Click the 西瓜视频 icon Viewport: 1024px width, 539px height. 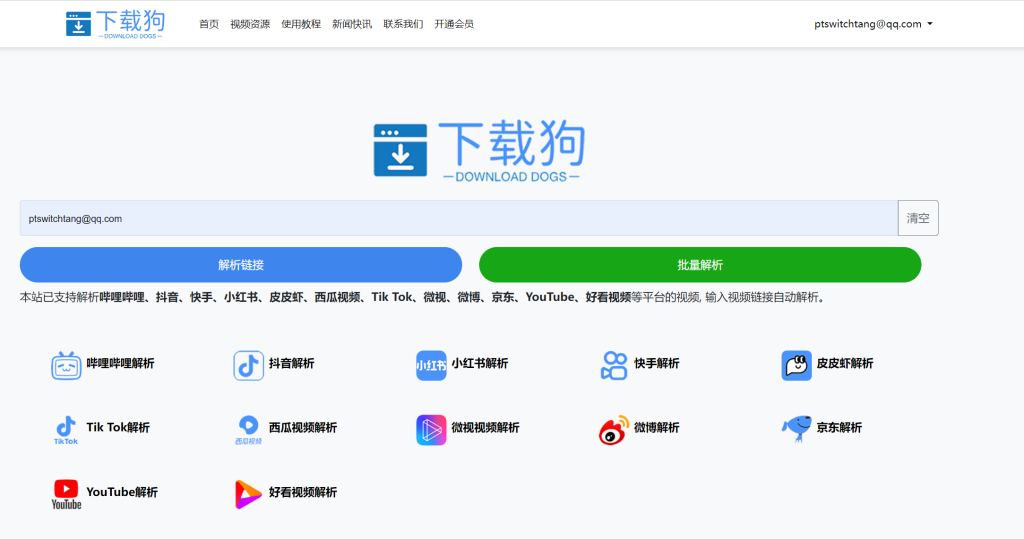[248, 430]
